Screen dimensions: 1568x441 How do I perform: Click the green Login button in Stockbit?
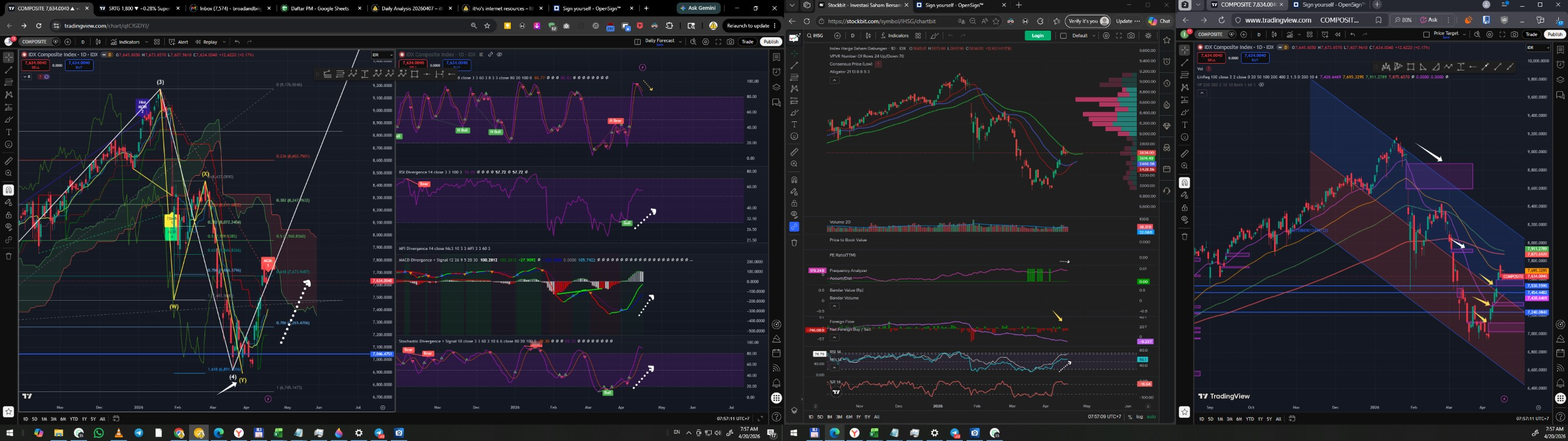tap(1038, 36)
